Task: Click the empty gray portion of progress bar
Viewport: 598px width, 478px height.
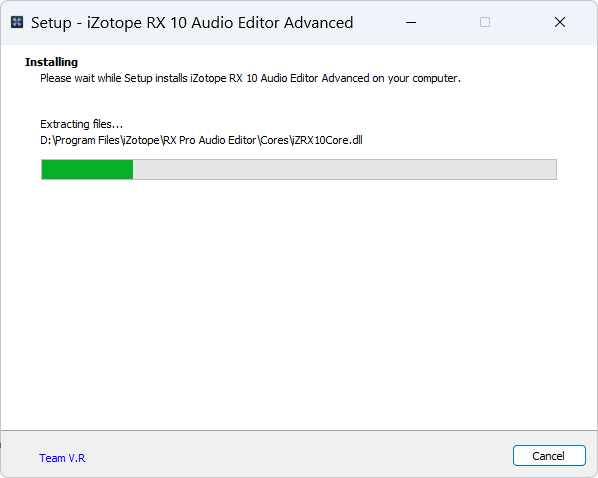Action: tap(344, 169)
